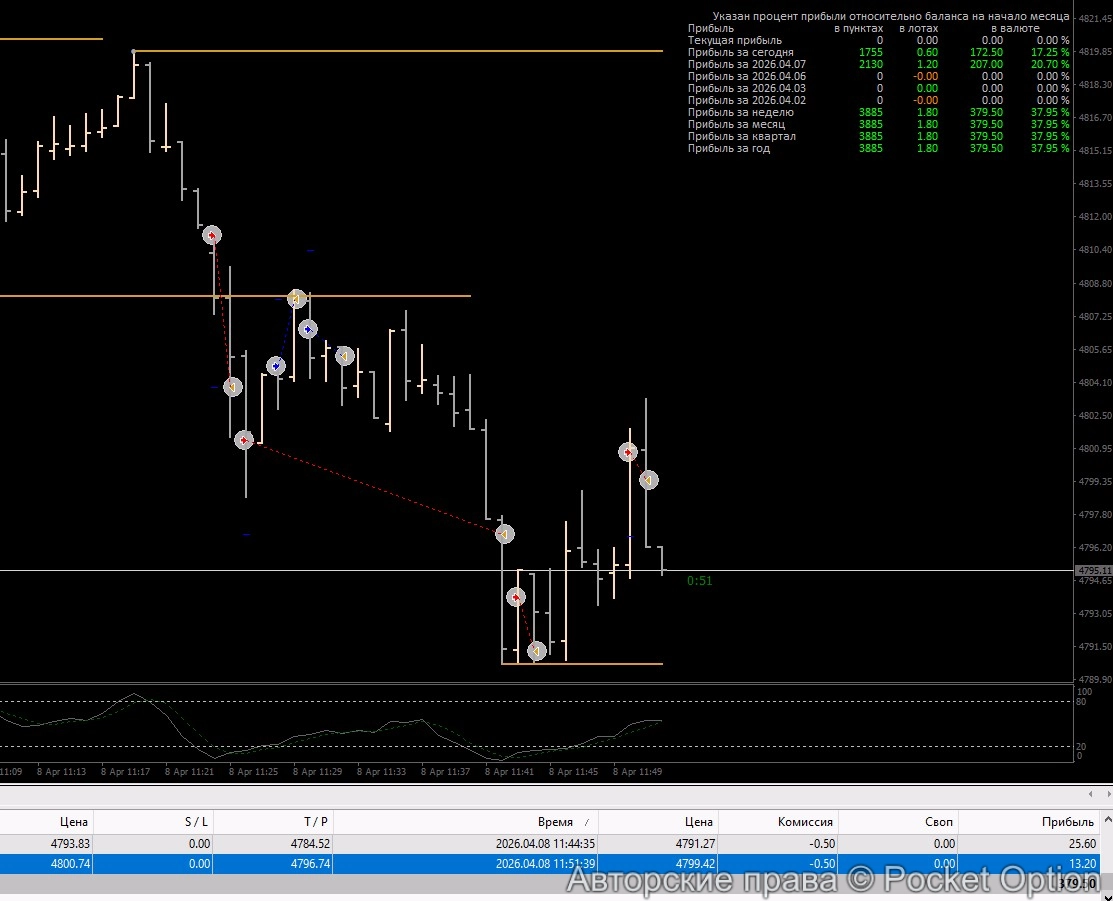The image size is (1113, 901).
Task: Select the yellow exit marker at the chart low
Action: tap(537, 652)
